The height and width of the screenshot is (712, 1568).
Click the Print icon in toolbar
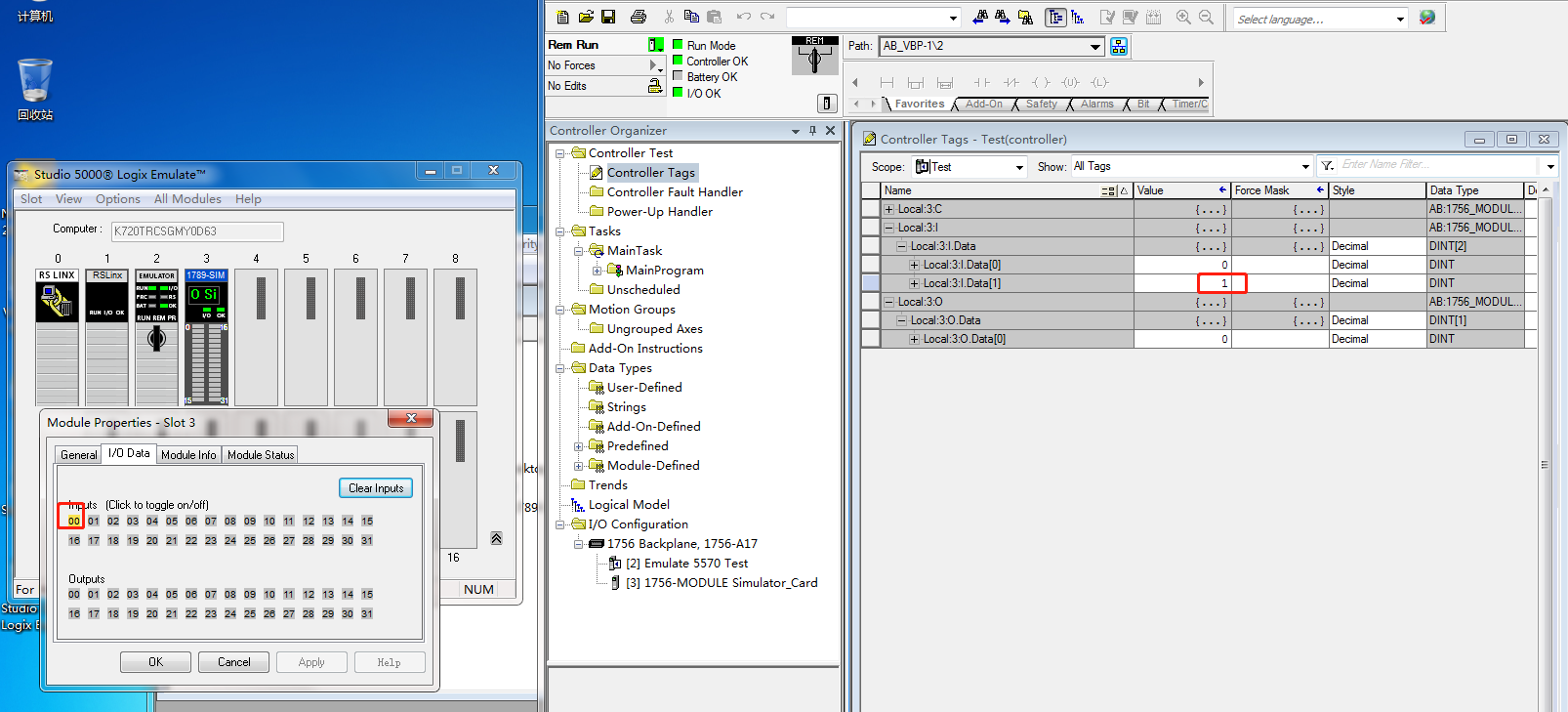639,17
